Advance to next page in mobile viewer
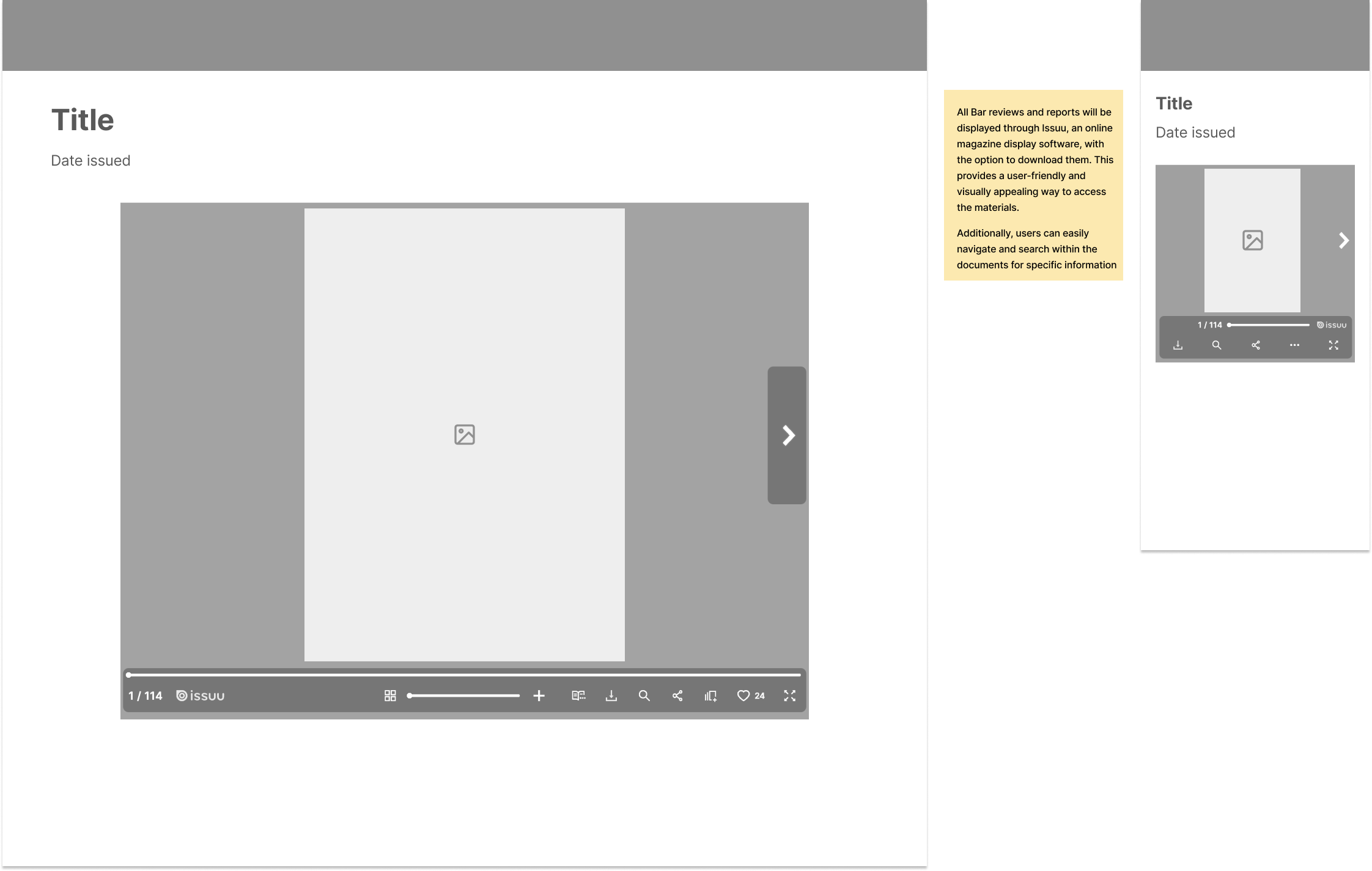This screenshot has height=871, width=1372. (x=1343, y=240)
